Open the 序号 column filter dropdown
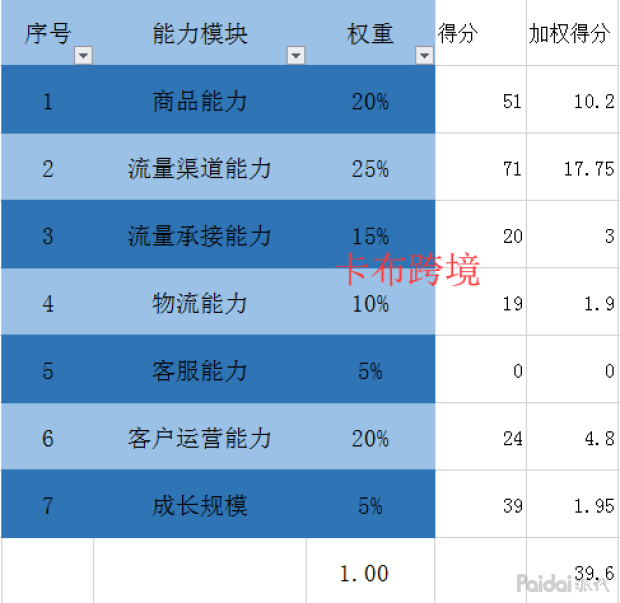 pyautogui.click(x=83, y=56)
